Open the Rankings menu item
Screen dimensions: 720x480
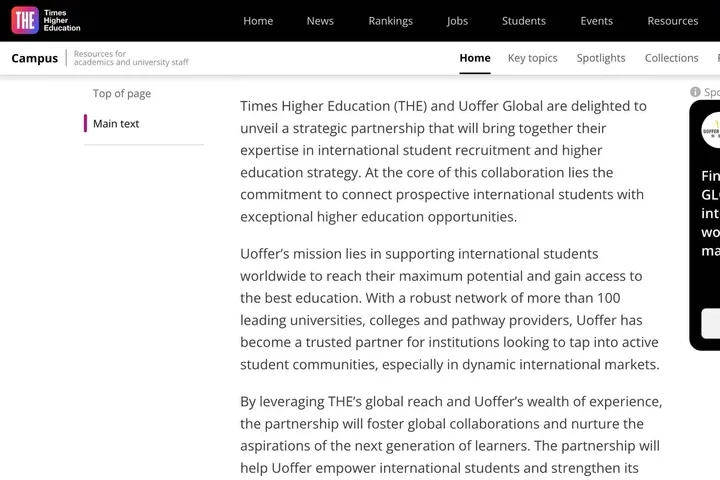(x=391, y=21)
